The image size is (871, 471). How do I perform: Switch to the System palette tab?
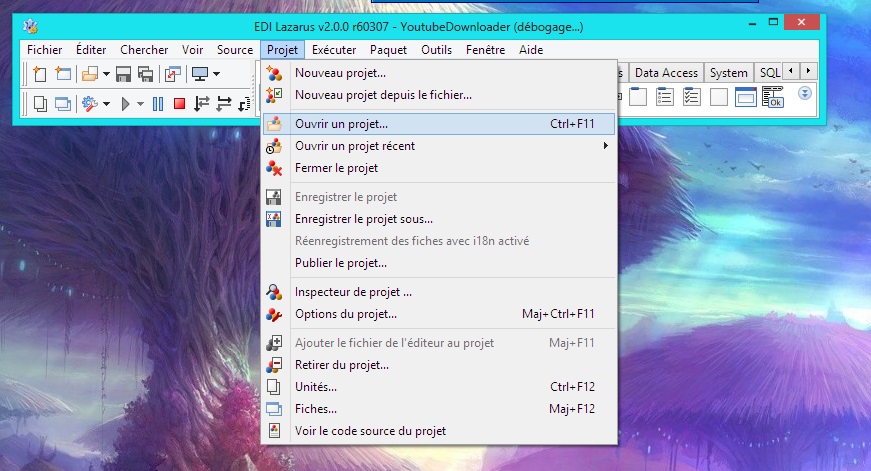tap(728, 73)
